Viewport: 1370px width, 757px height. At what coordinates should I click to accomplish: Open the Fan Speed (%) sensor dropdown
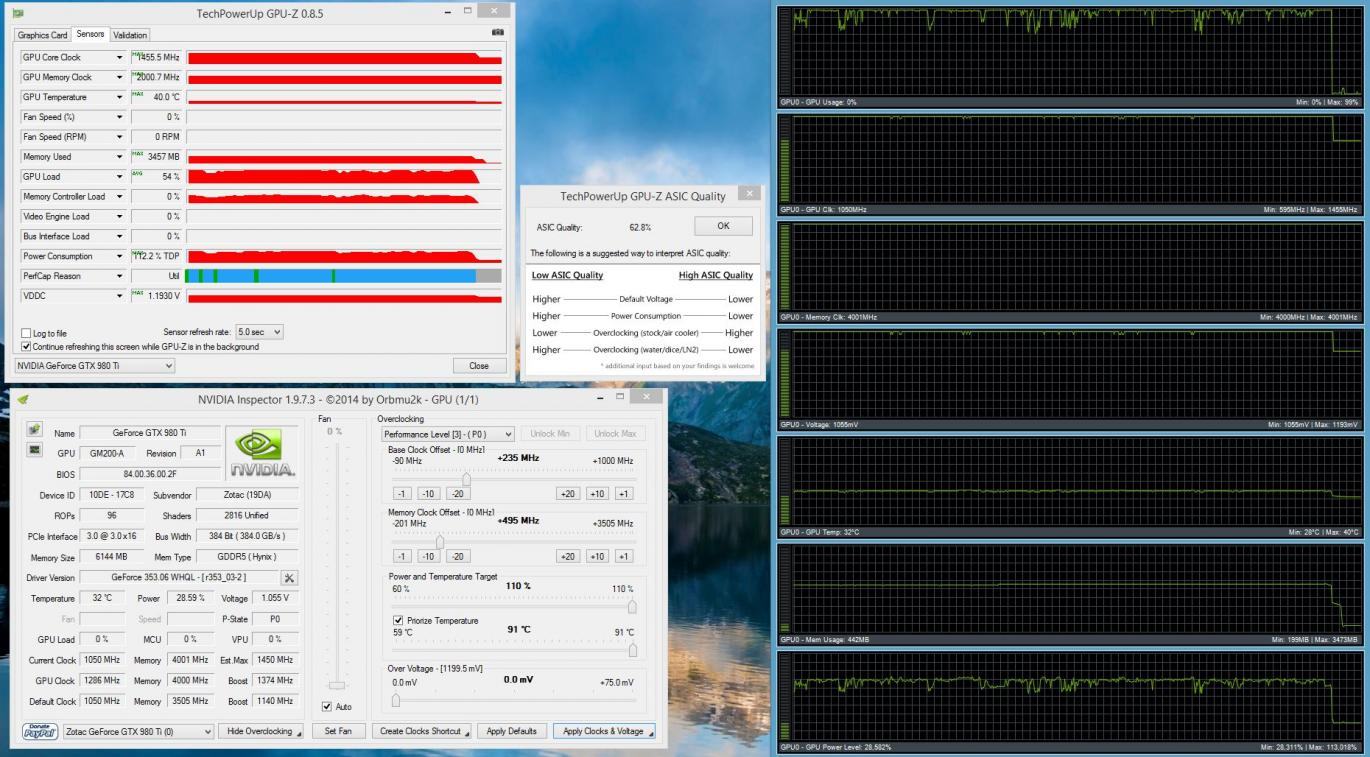[120, 117]
